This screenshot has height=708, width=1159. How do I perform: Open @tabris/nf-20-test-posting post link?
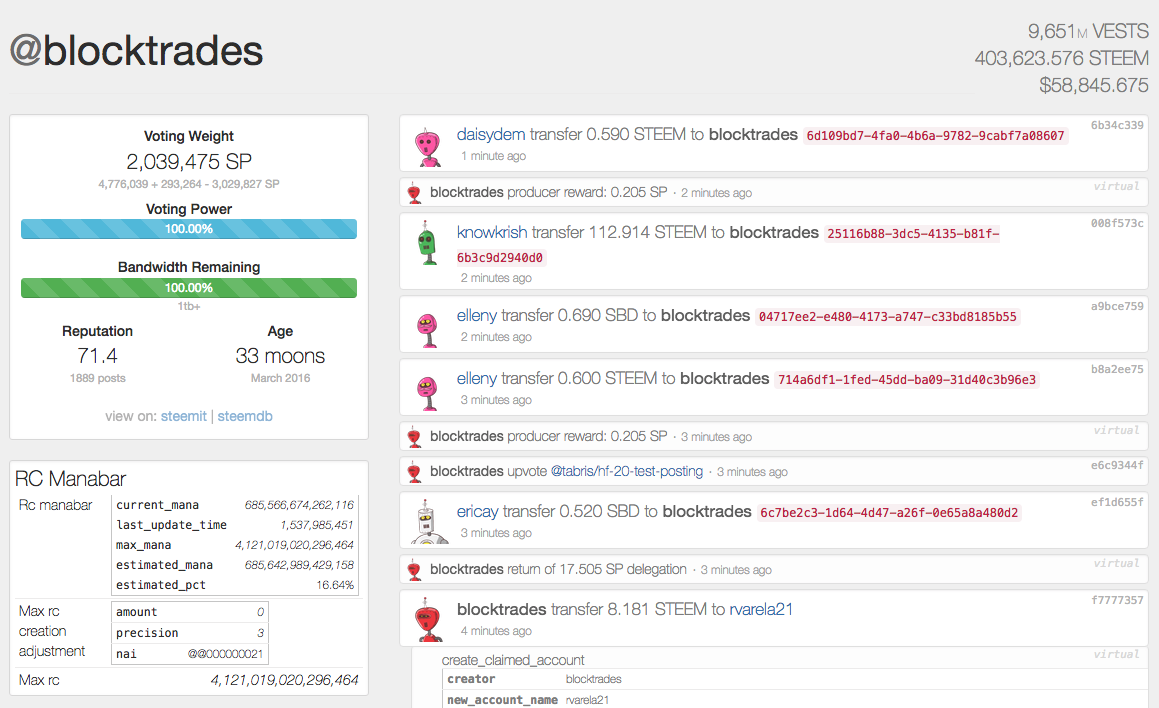[x=627, y=472]
